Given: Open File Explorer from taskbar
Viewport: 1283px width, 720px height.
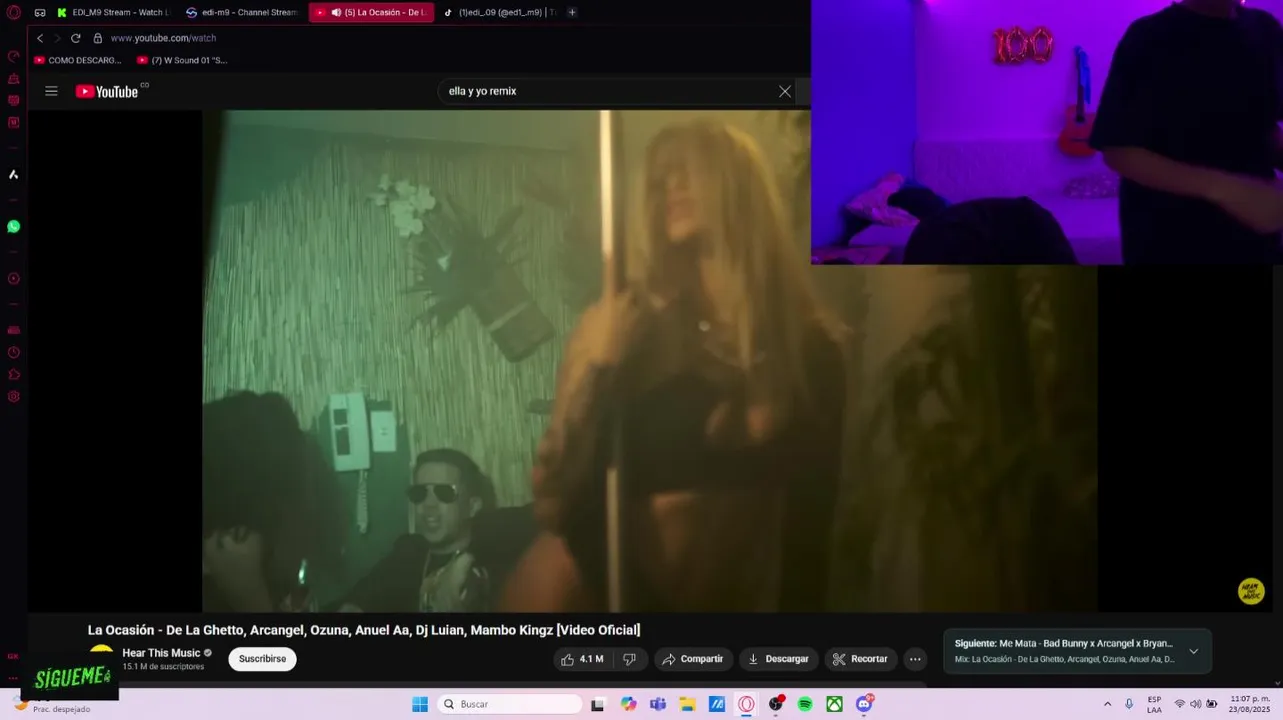Looking at the screenshot, I should (687, 704).
